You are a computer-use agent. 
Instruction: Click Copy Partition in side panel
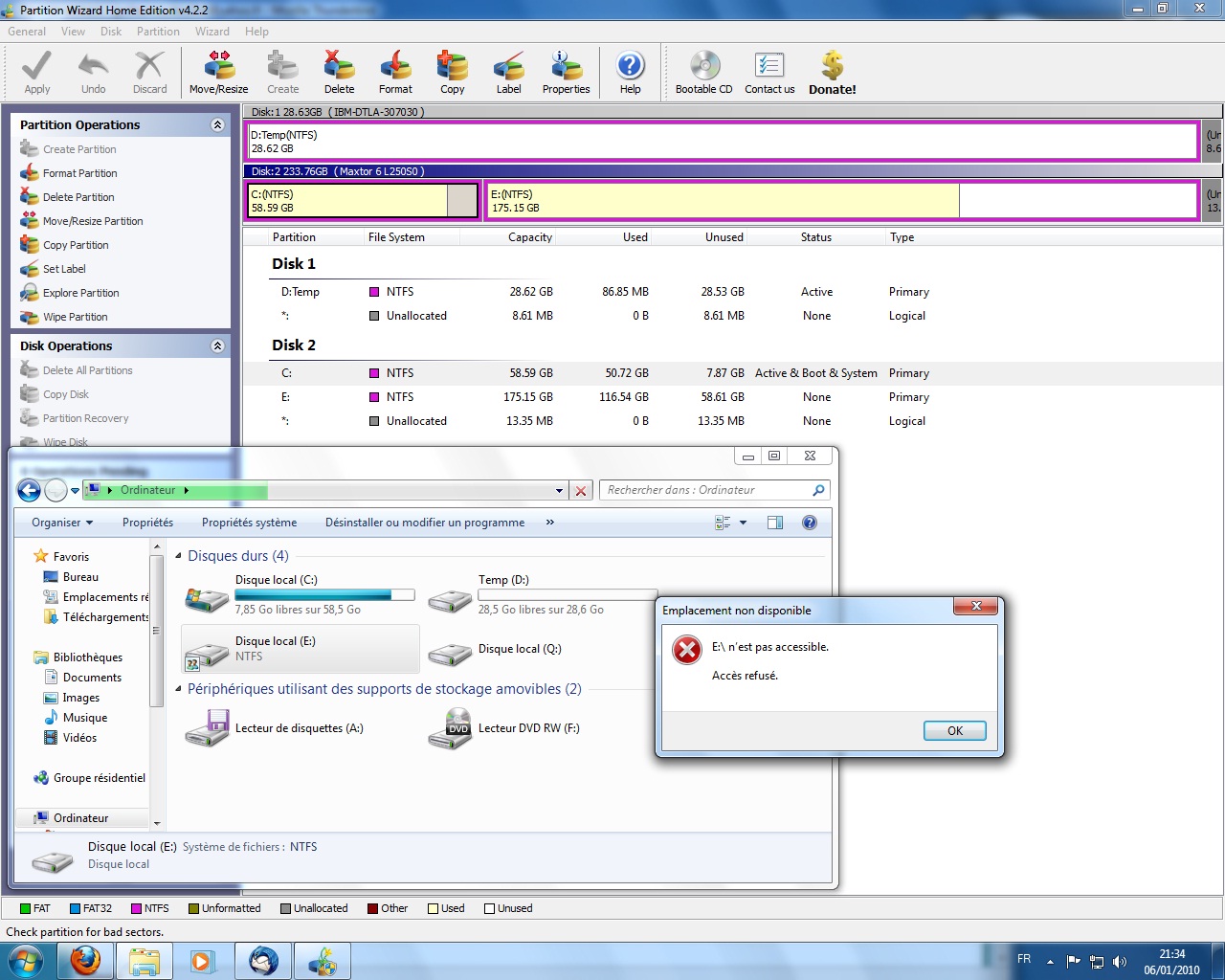pyautogui.click(x=76, y=245)
